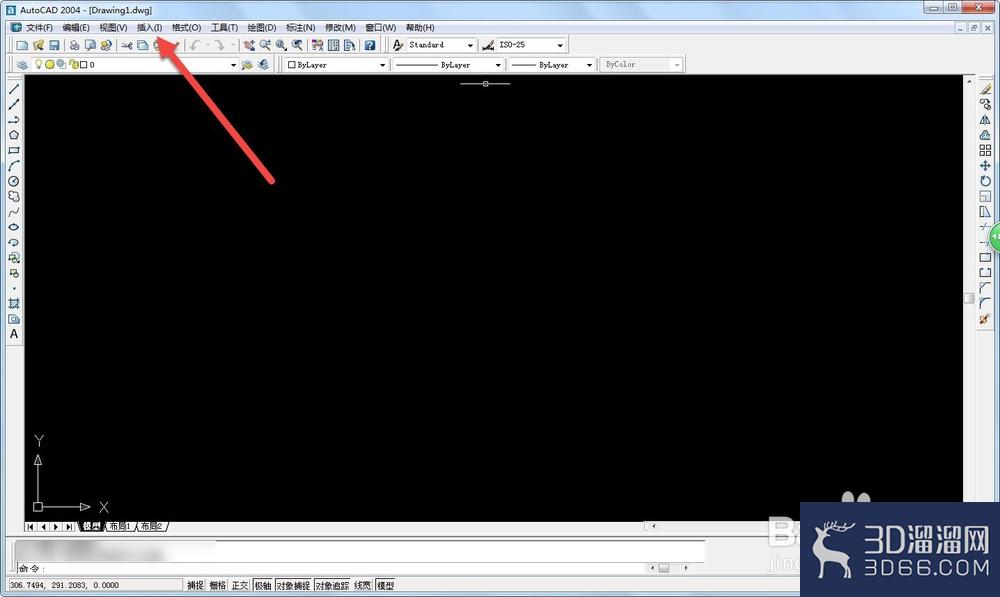Pick the Polygon tool
Image resolution: width=1000 pixels, height=597 pixels.
(13, 135)
